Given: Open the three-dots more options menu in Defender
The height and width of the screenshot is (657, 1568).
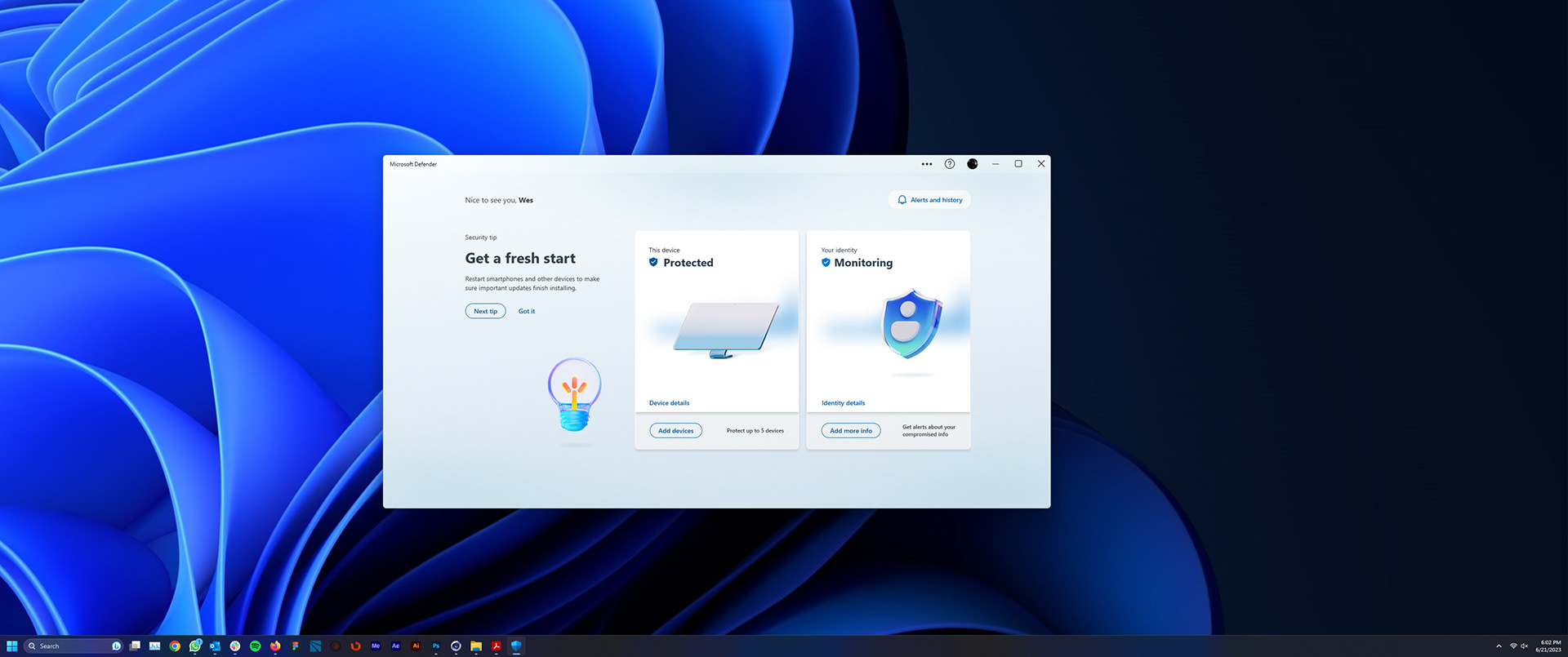Looking at the screenshot, I should coord(926,164).
